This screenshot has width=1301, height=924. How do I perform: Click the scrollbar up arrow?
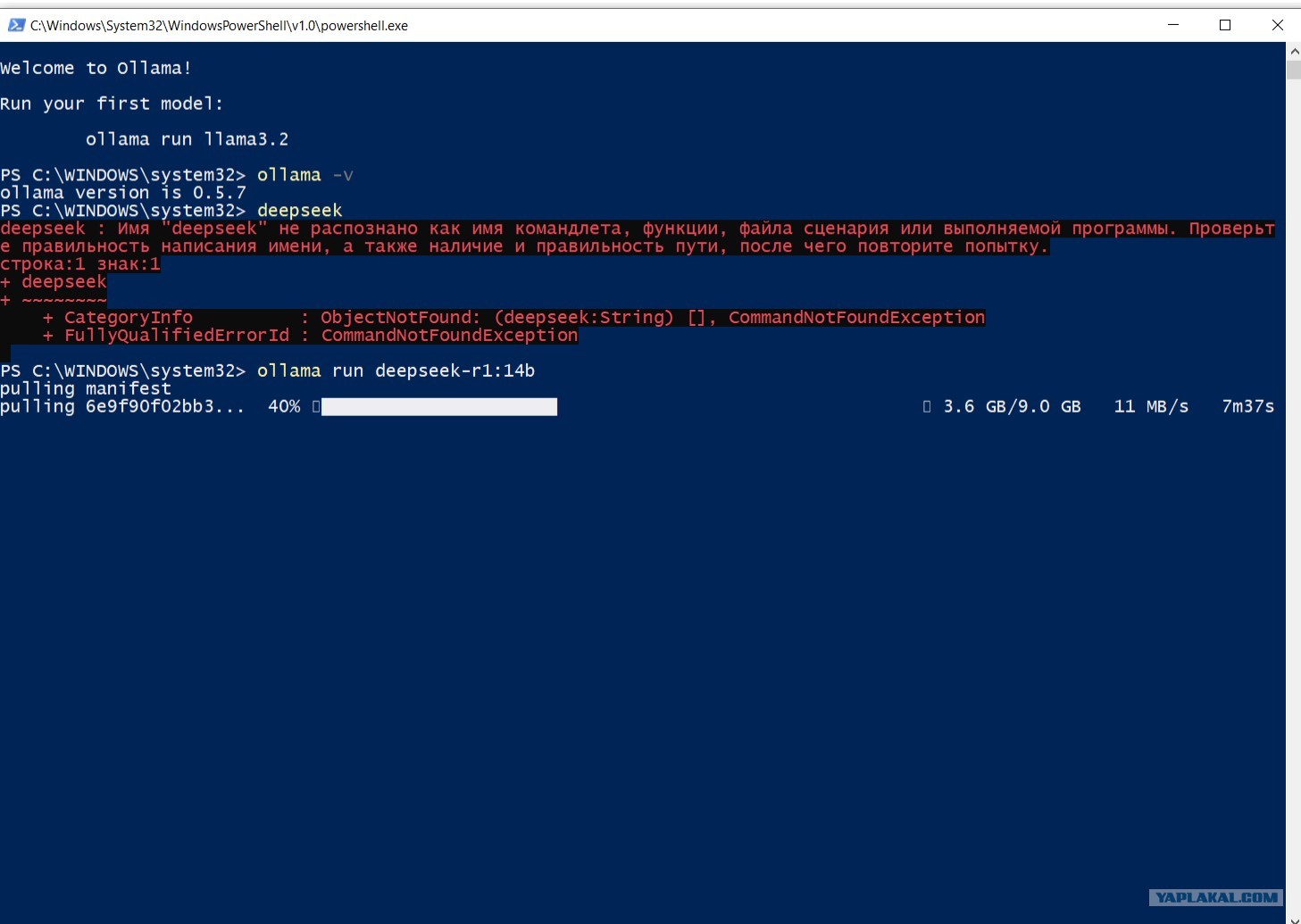(x=1294, y=51)
